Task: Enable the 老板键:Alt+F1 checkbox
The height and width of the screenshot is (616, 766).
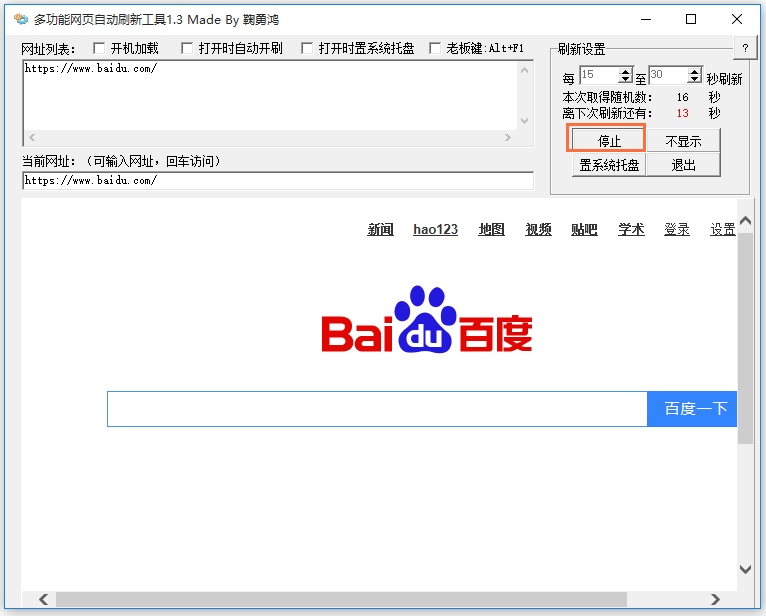Action: [x=435, y=48]
